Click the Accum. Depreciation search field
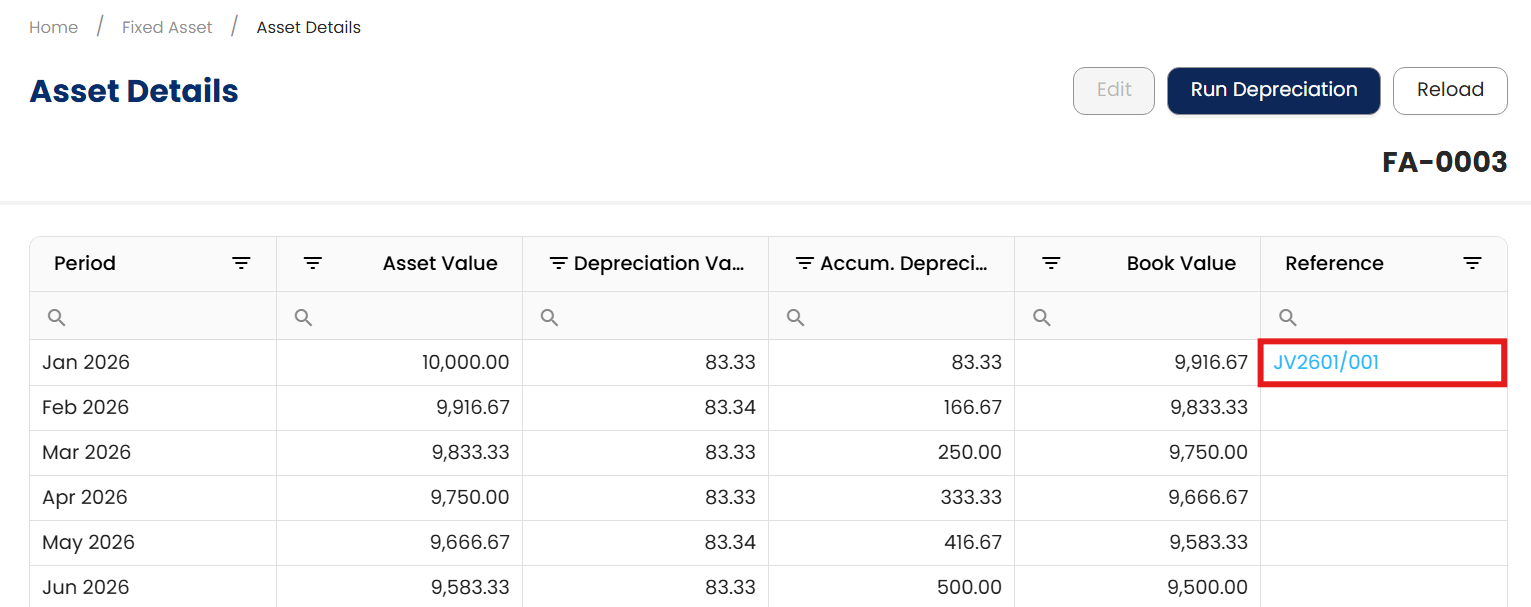 [x=898, y=317]
